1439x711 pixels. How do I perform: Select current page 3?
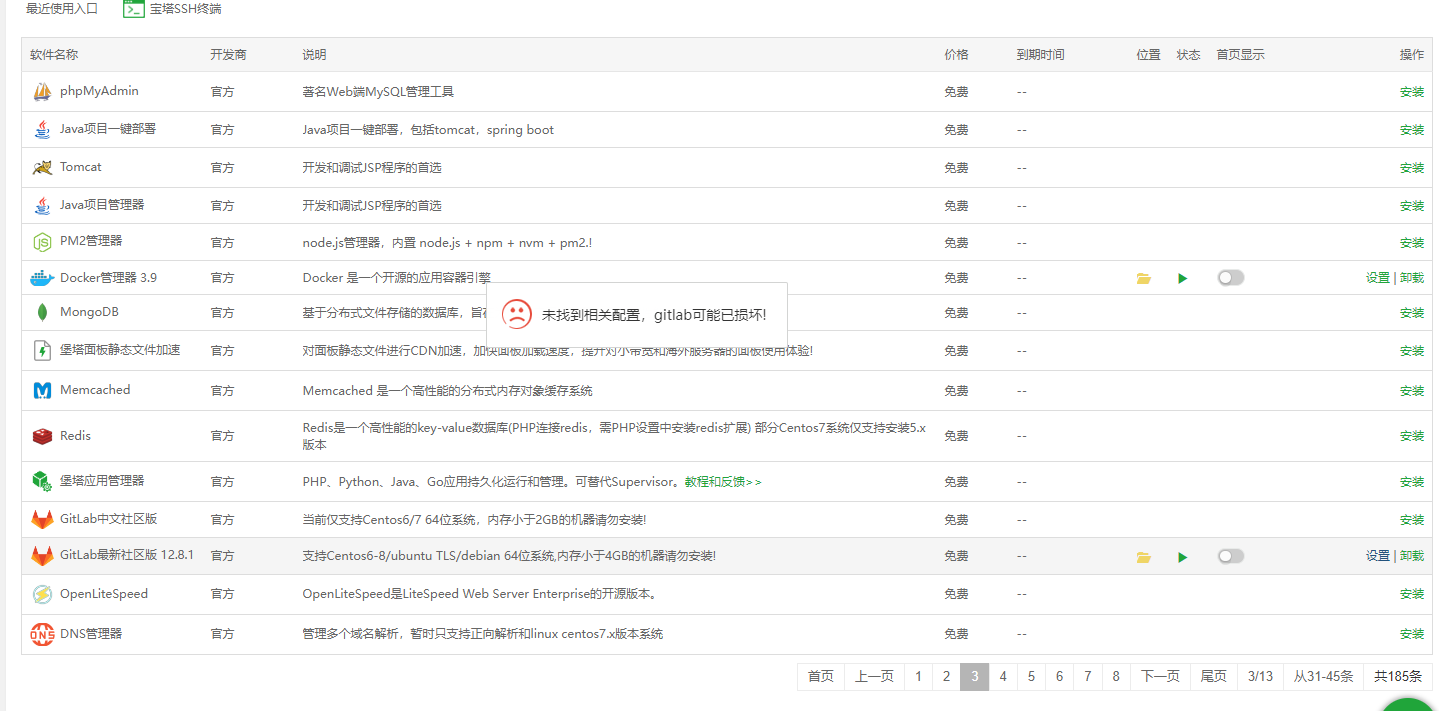(x=975, y=677)
